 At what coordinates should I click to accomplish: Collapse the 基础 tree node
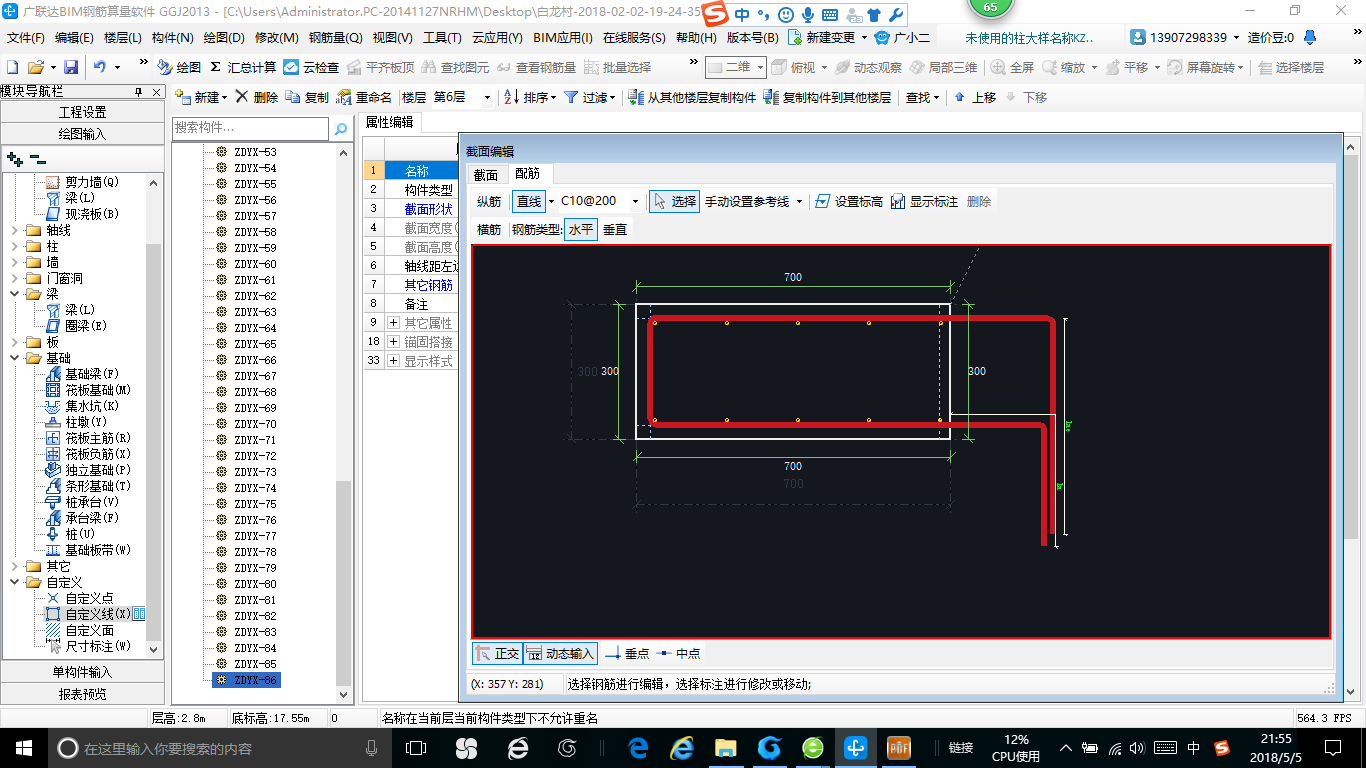click(15, 358)
